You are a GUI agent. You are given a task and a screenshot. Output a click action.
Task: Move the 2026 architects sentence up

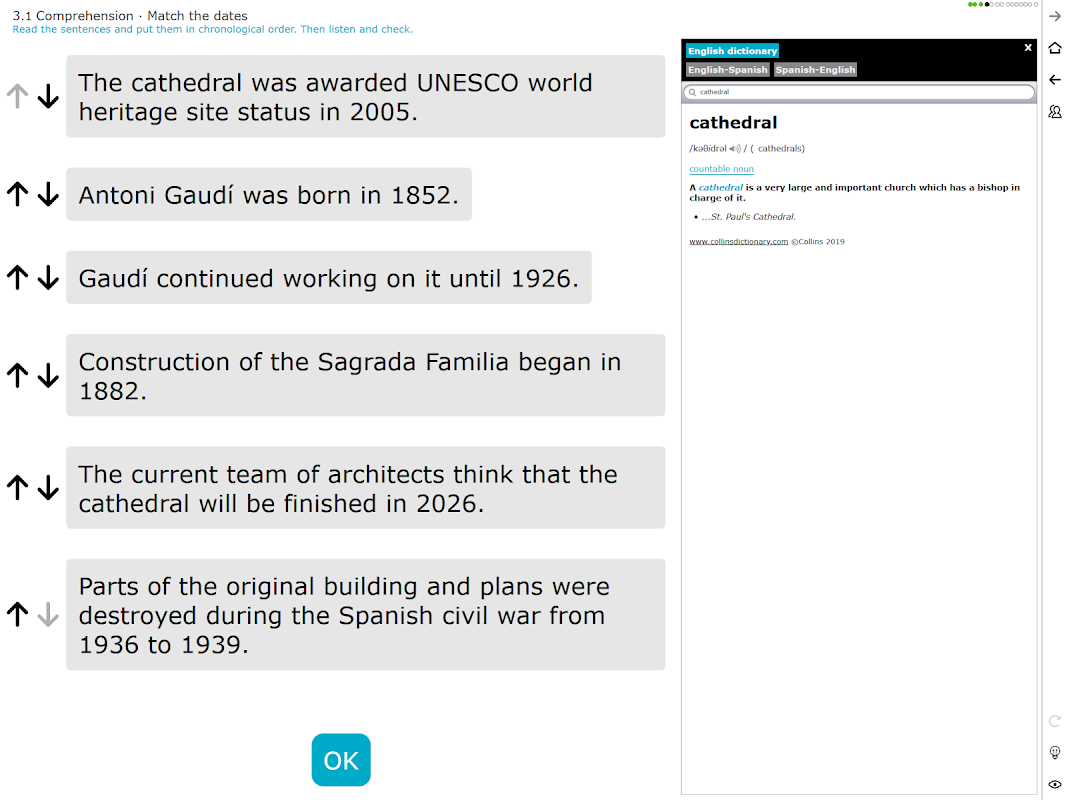click(18, 488)
